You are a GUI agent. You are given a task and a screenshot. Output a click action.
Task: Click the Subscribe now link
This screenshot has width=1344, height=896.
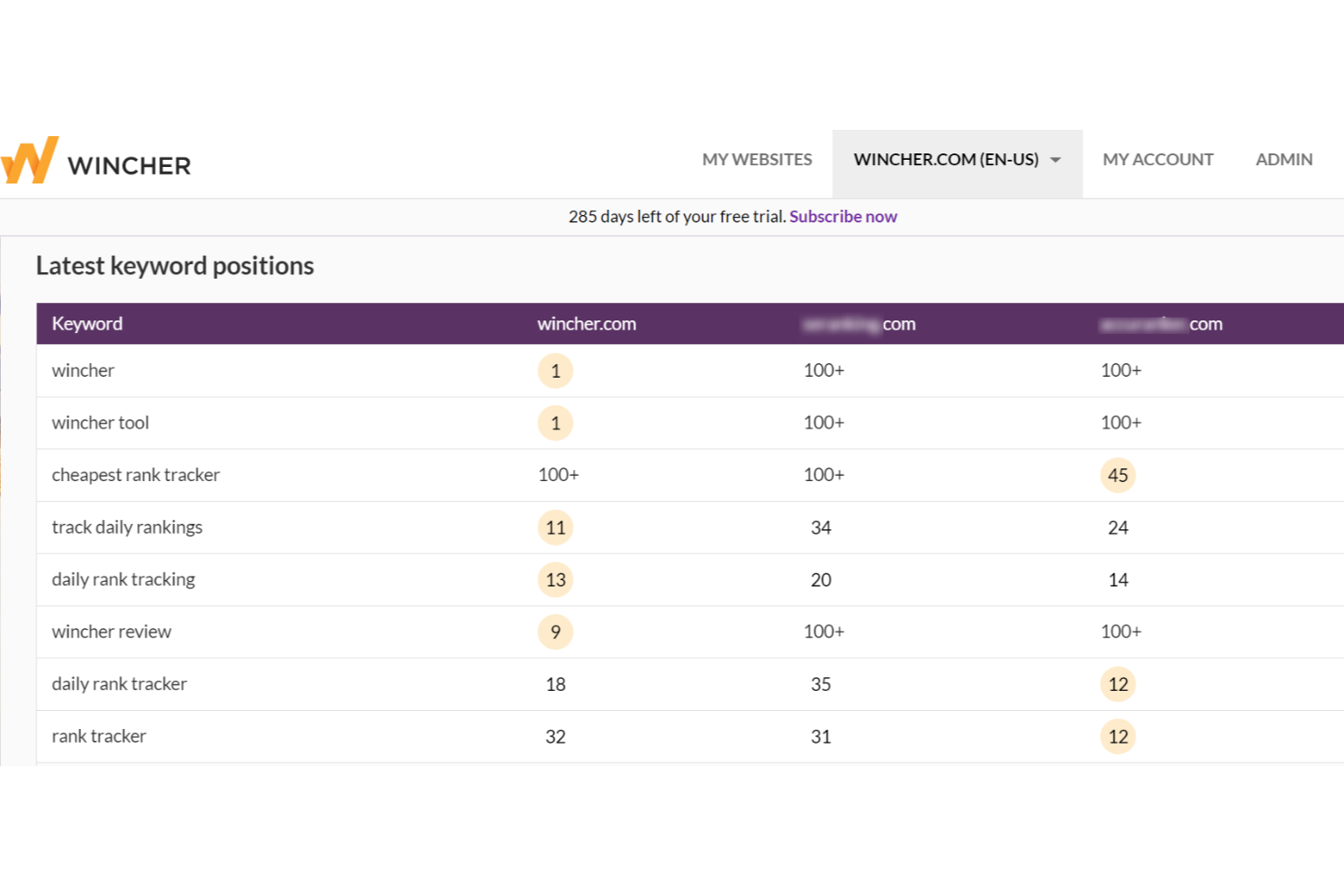coord(843,217)
